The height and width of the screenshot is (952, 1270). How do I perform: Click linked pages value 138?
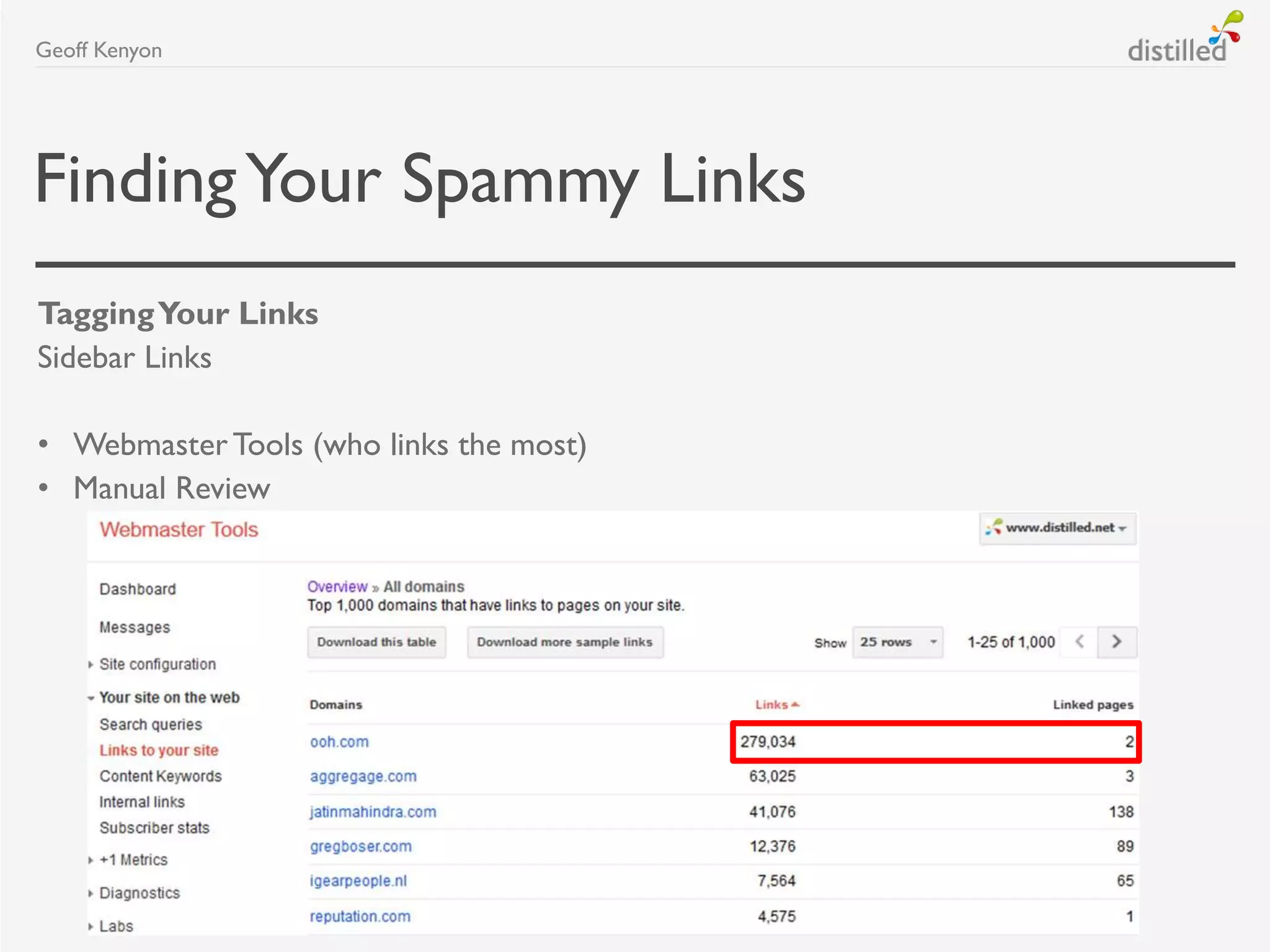coord(1121,812)
